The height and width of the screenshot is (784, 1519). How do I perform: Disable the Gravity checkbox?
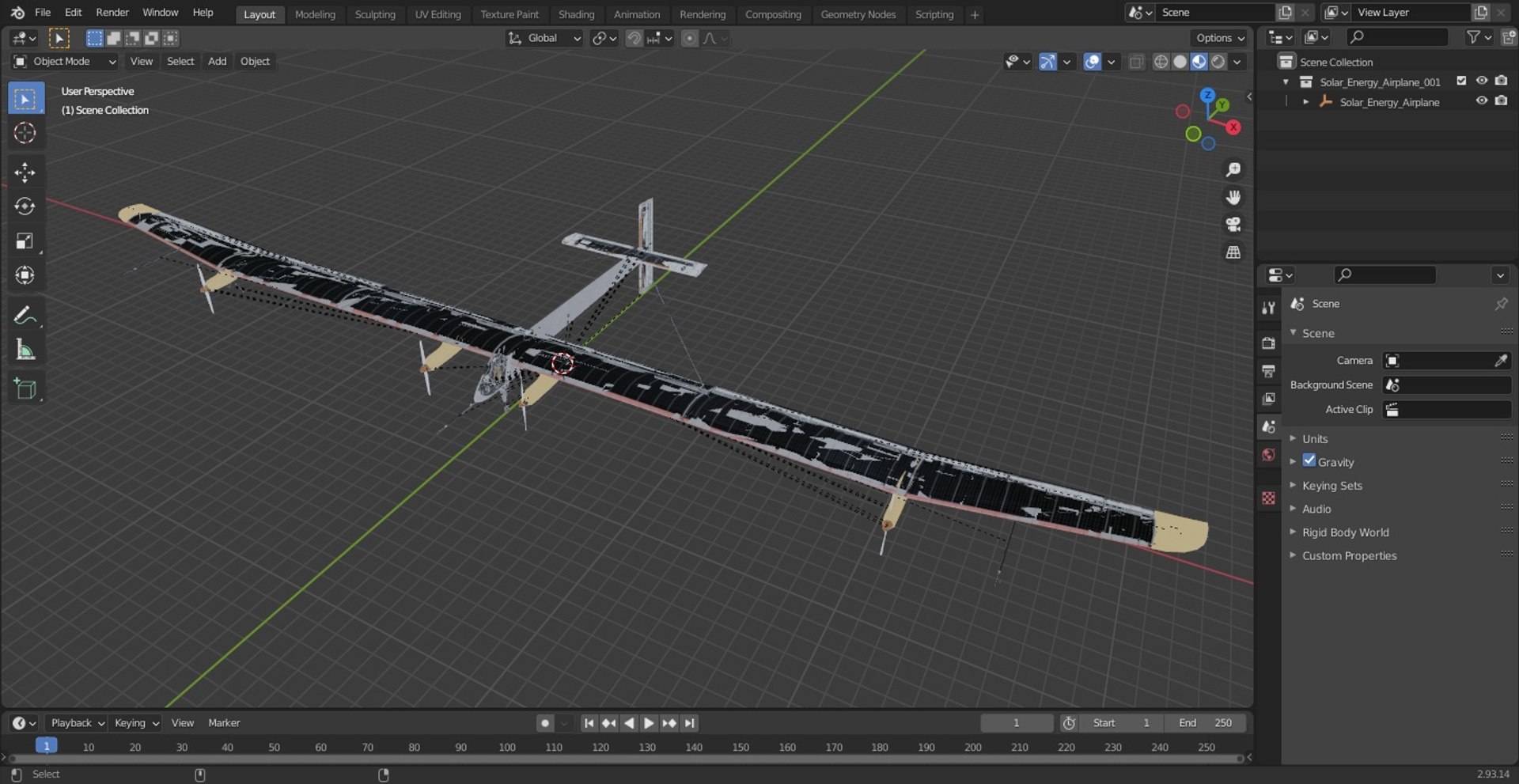(x=1309, y=460)
